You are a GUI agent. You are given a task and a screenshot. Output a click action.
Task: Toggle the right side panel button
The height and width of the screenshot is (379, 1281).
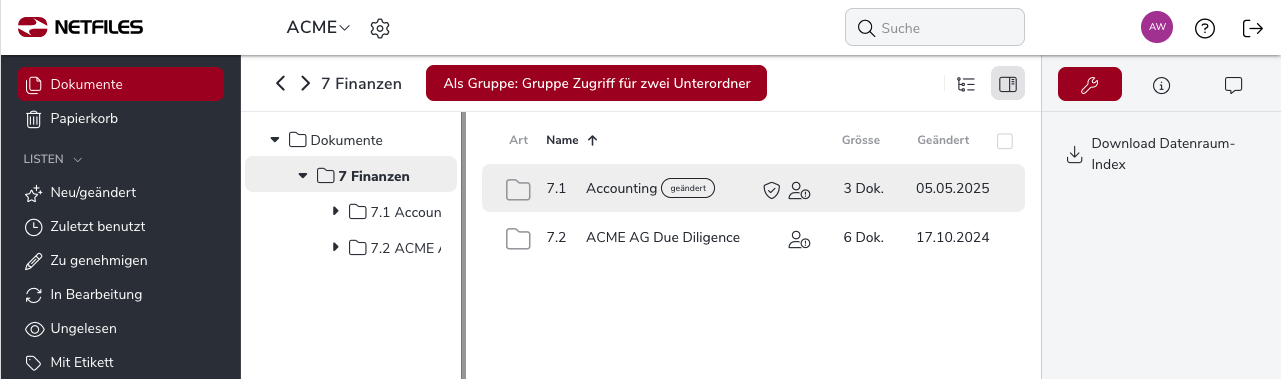pyautogui.click(x=1008, y=84)
